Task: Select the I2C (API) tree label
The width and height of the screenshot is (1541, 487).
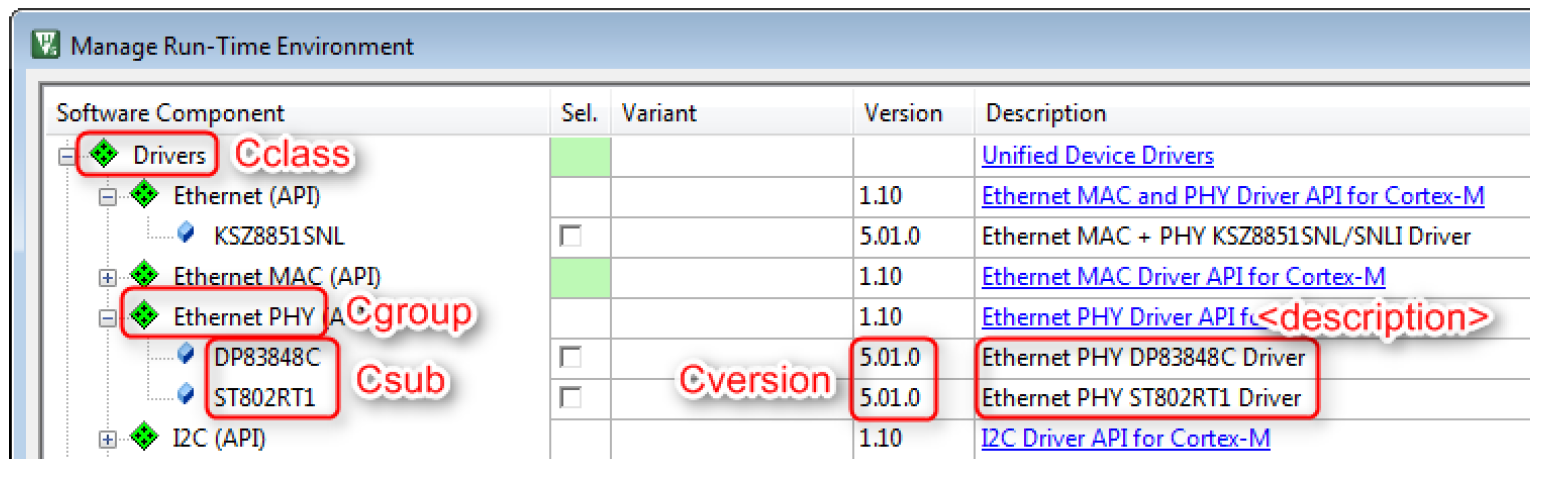Action: click(x=219, y=437)
